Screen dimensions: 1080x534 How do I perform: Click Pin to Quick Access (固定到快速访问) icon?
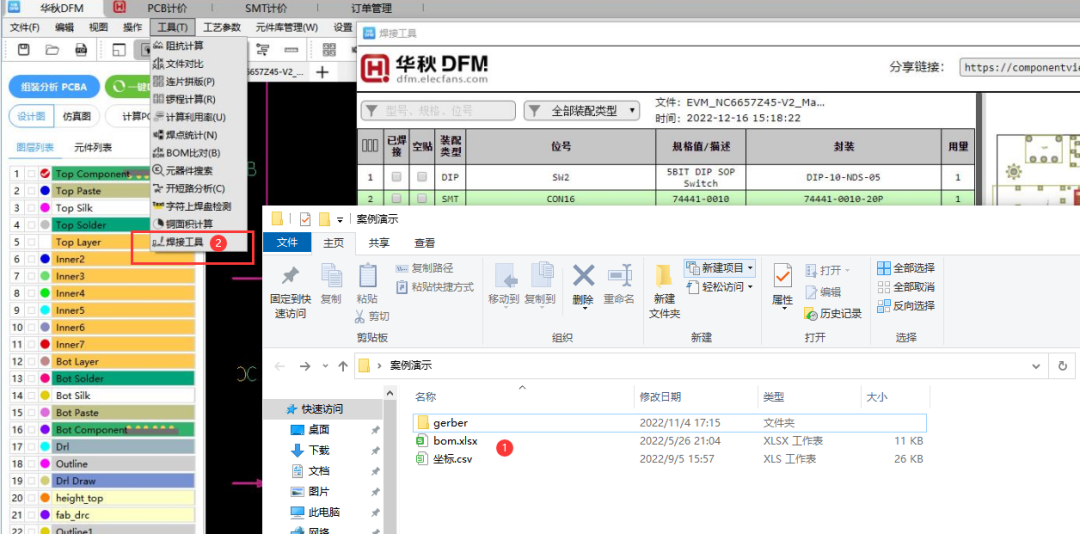[x=290, y=276]
